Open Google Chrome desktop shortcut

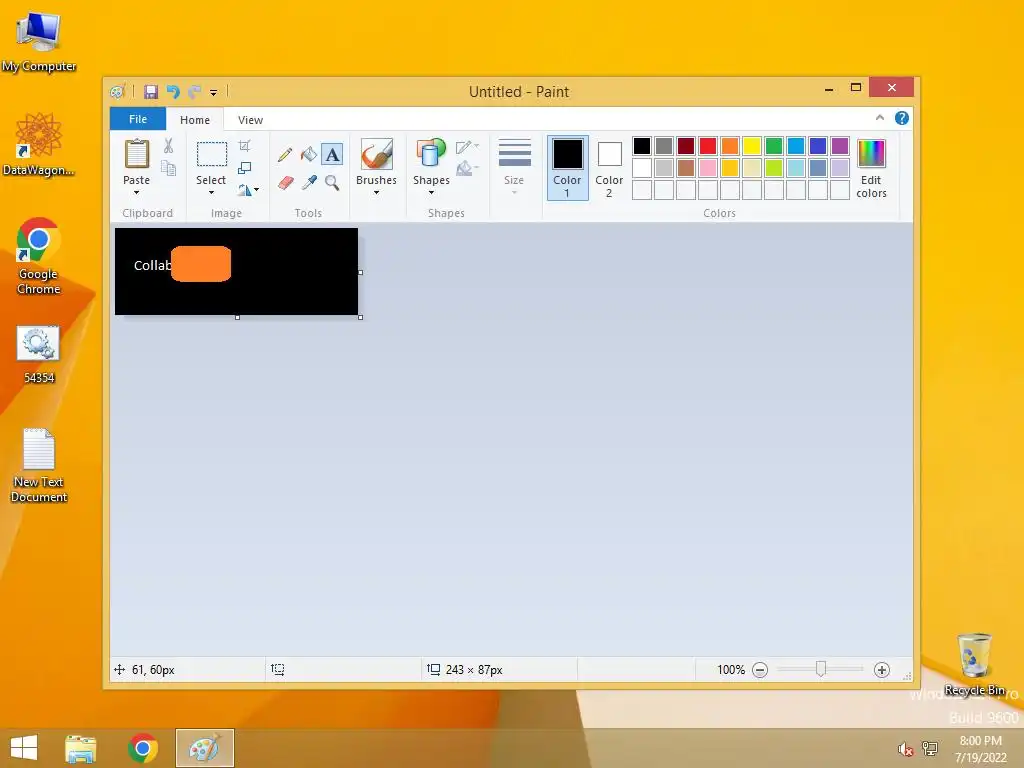point(39,256)
